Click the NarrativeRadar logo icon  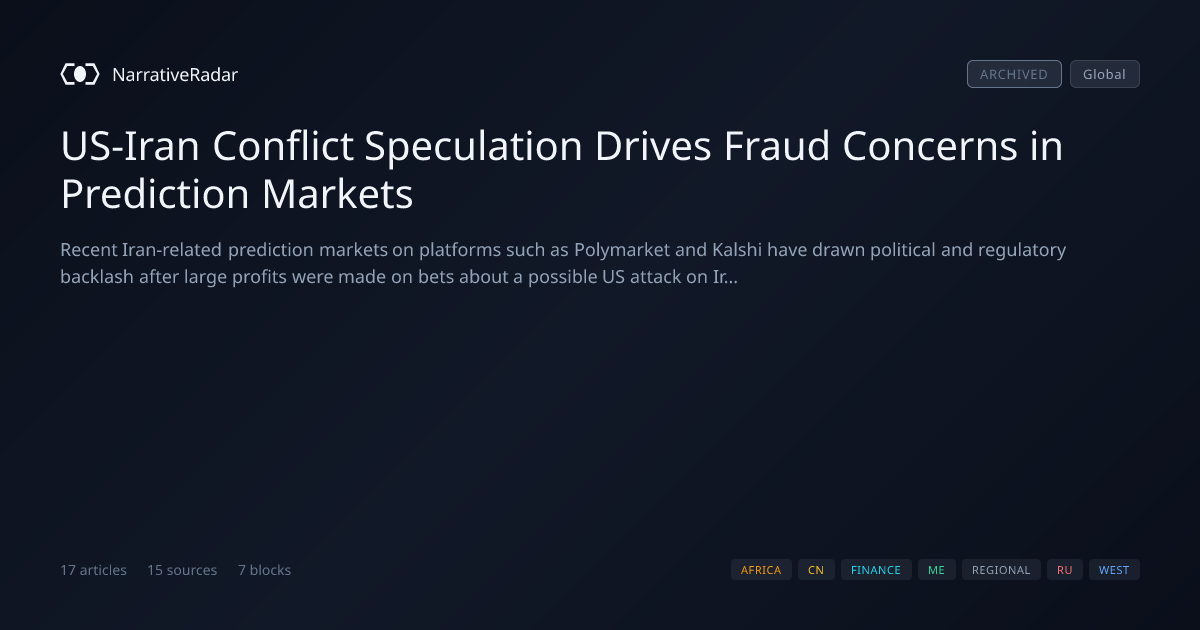[x=80, y=74]
